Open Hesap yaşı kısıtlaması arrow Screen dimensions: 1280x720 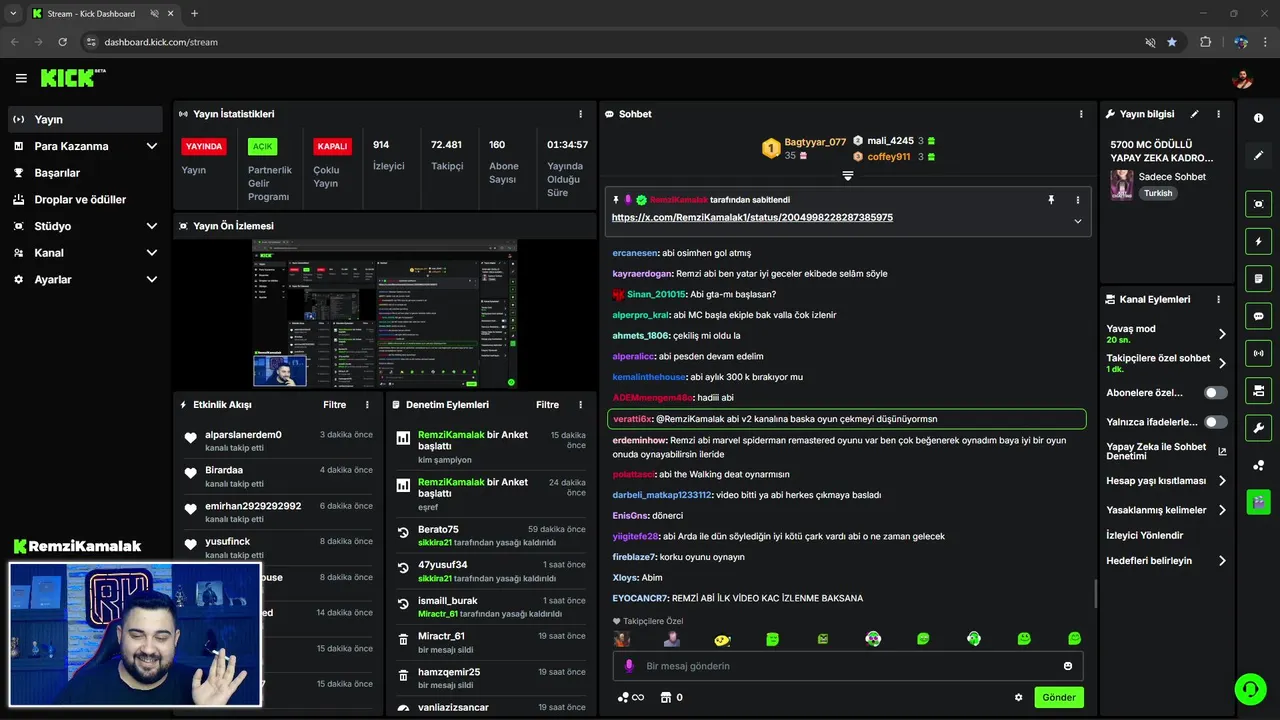click(1222, 481)
